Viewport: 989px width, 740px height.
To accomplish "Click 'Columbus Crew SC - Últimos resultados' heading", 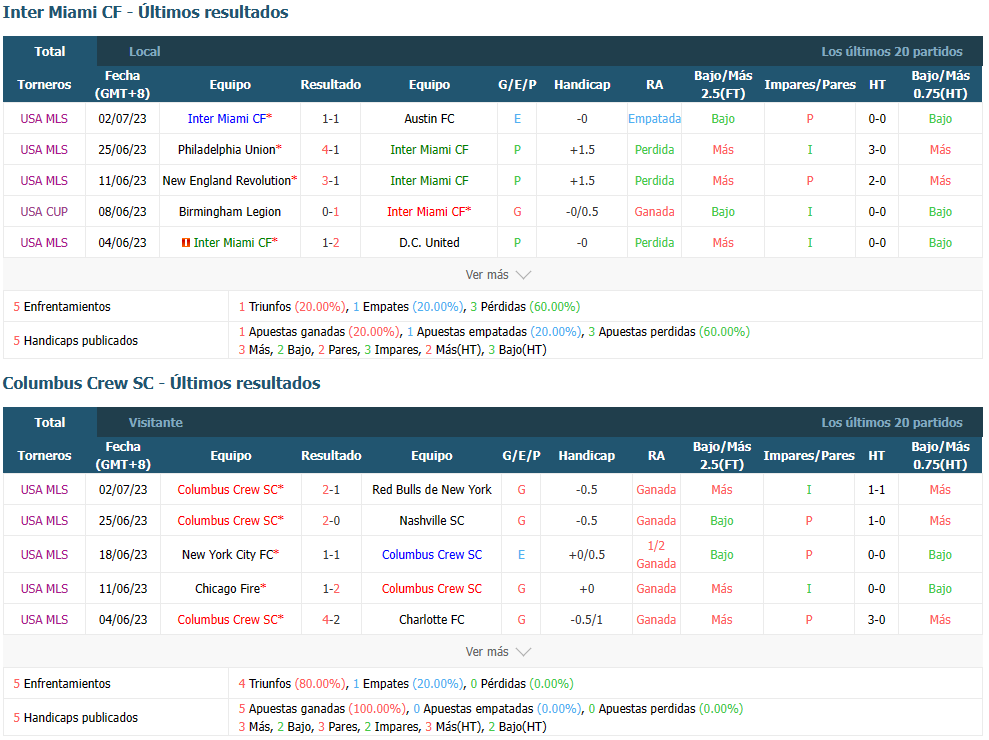I will 161,383.
